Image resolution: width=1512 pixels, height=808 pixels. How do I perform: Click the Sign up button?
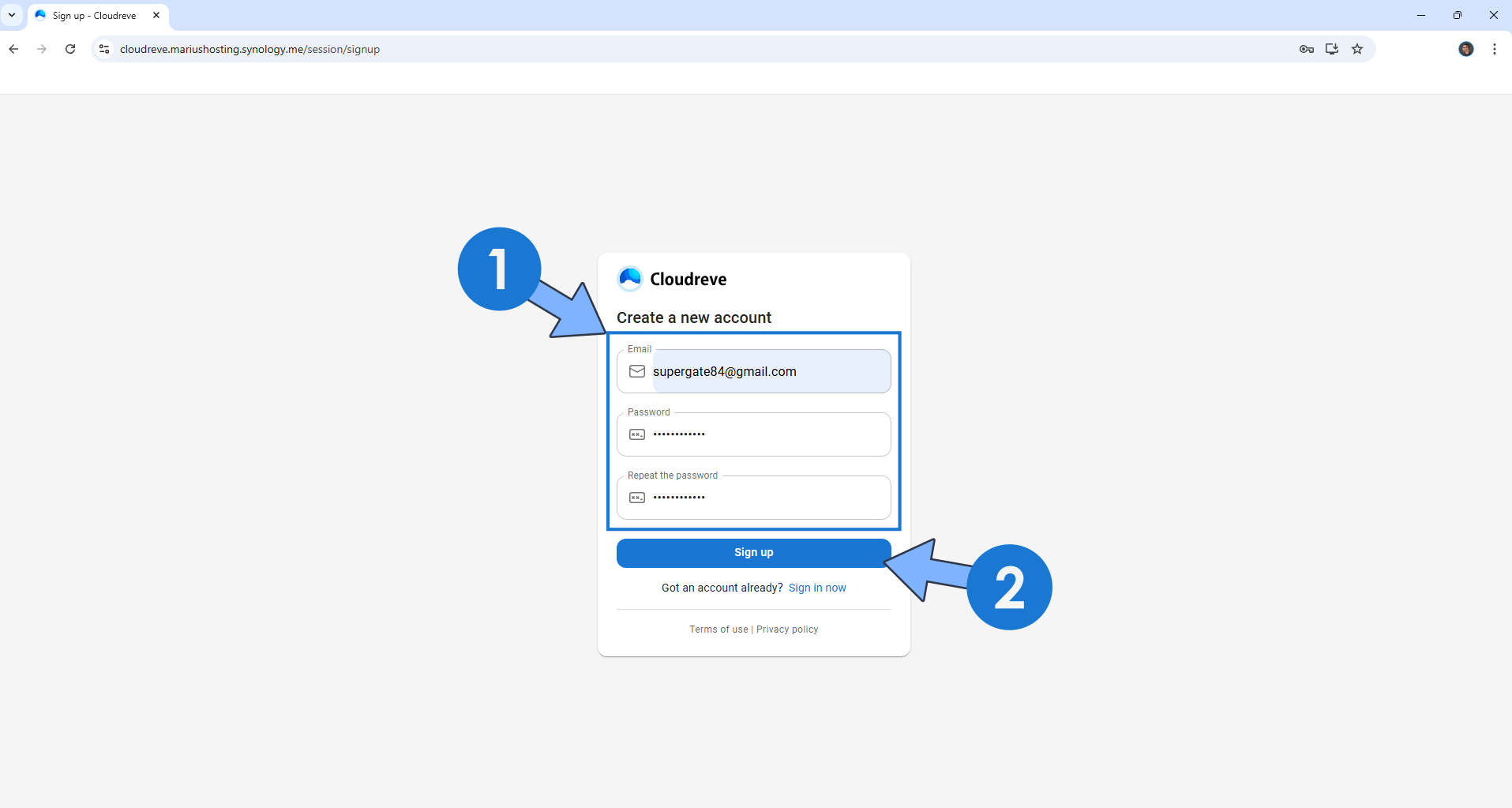pyautogui.click(x=754, y=553)
